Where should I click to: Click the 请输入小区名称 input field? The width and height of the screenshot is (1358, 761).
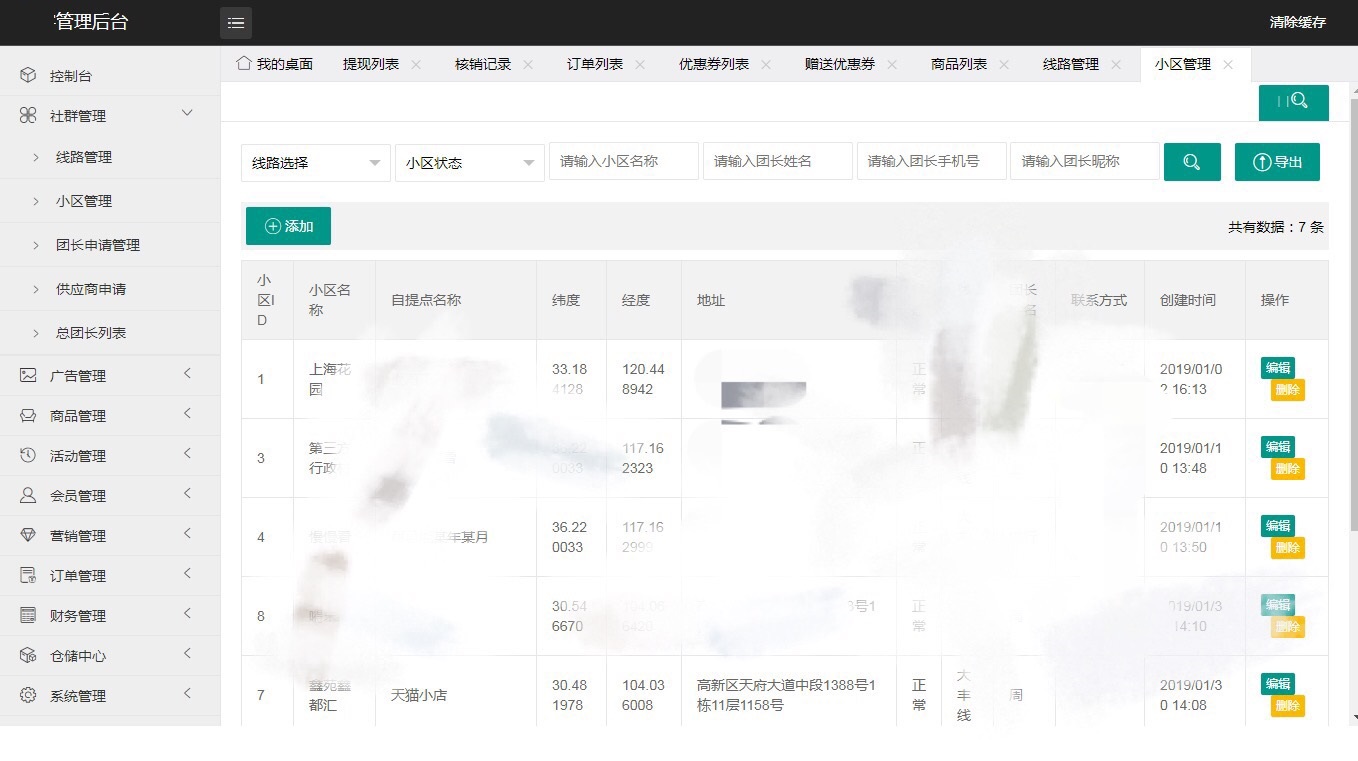[623, 161]
